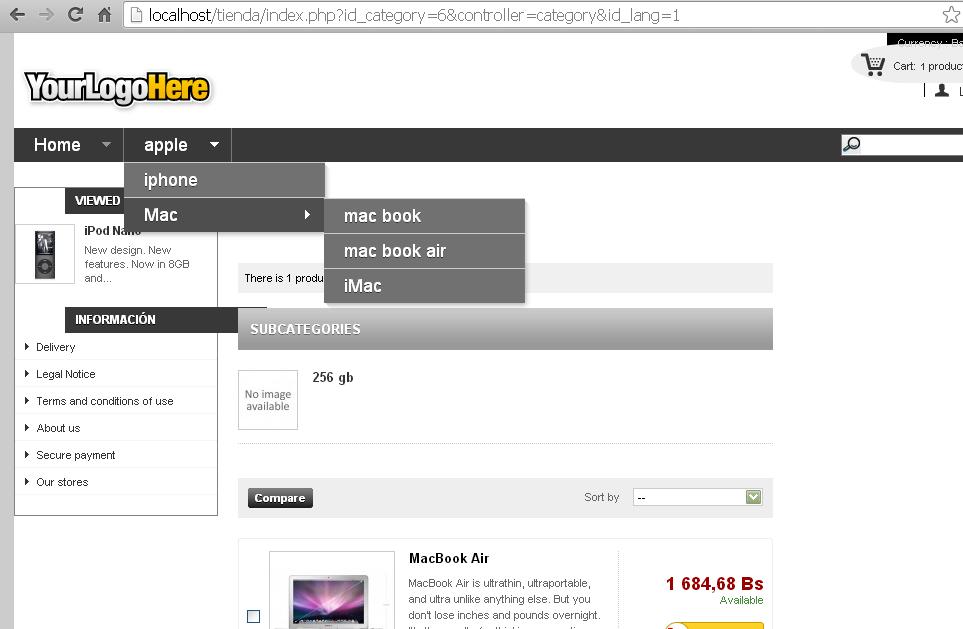The height and width of the screenshot is (629, 963).
Task: Click the search magnifier icon
Action: coord(851,145)
